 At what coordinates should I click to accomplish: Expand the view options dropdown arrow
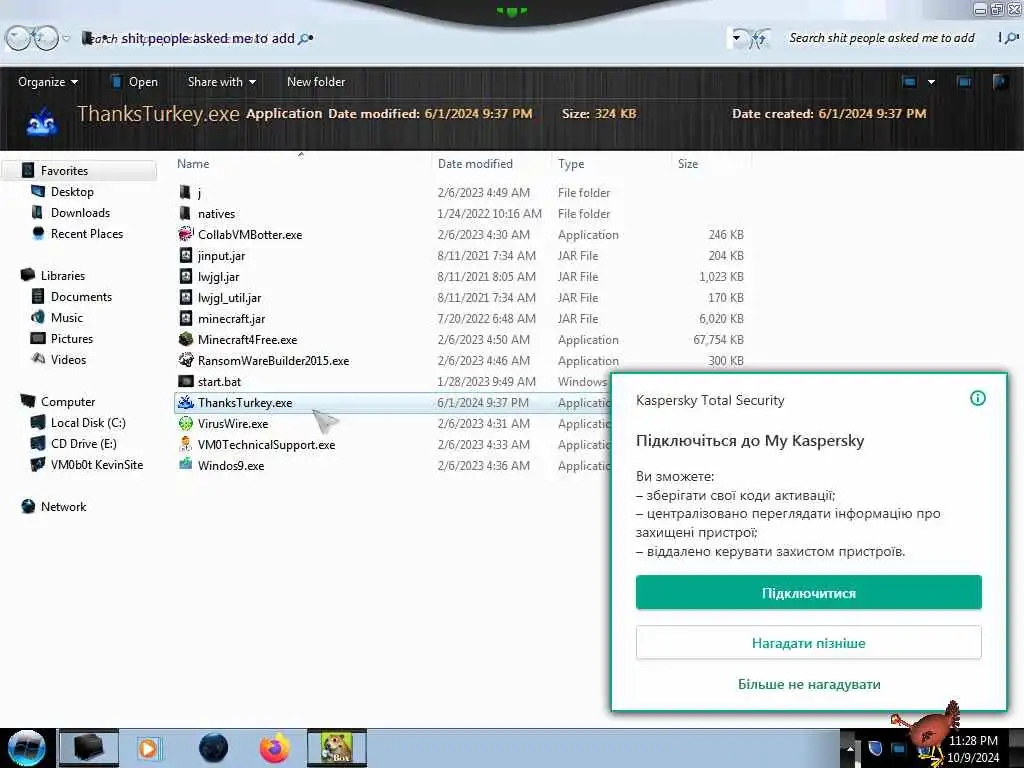click(931, 82)
